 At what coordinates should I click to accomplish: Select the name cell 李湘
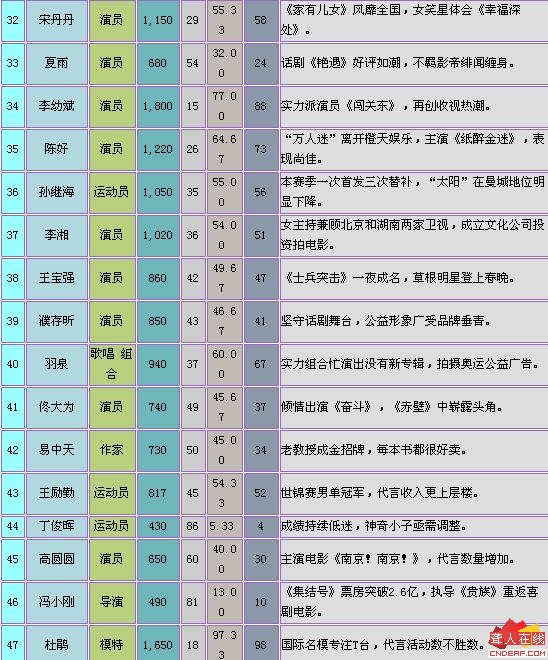pos(57,235)
